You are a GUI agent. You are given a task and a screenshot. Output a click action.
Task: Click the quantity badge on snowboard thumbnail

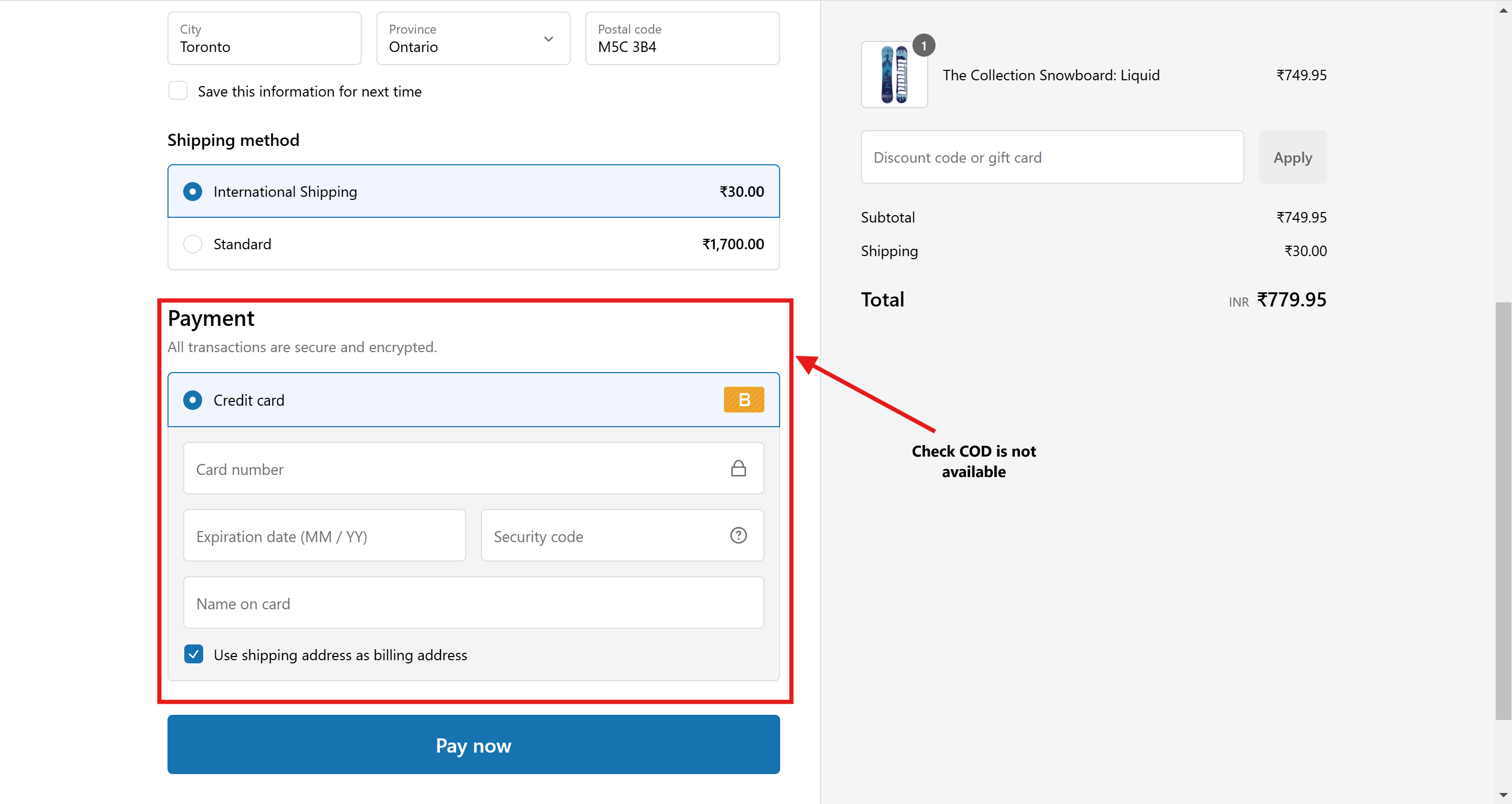[x=923, y=46]
